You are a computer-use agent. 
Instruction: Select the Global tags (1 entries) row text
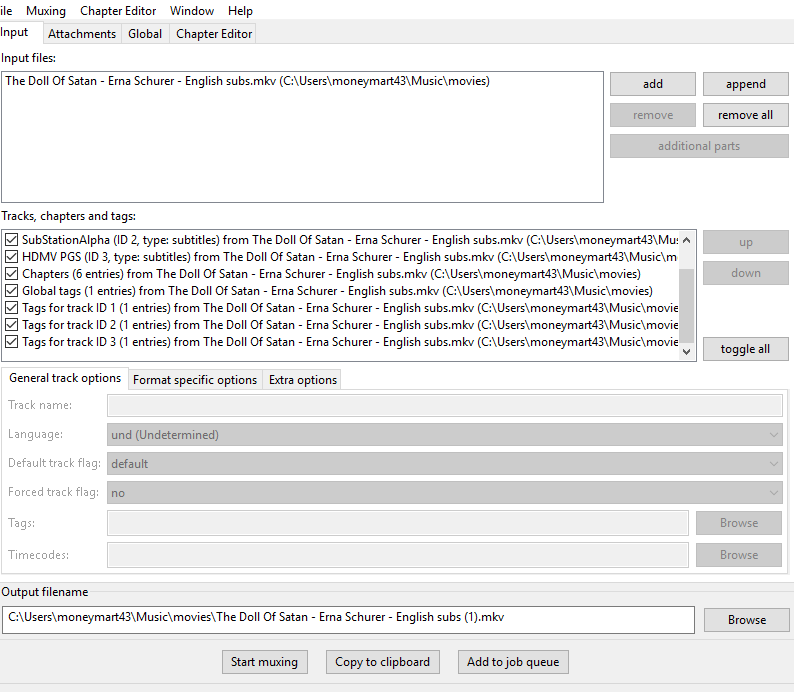pos(337,291)
